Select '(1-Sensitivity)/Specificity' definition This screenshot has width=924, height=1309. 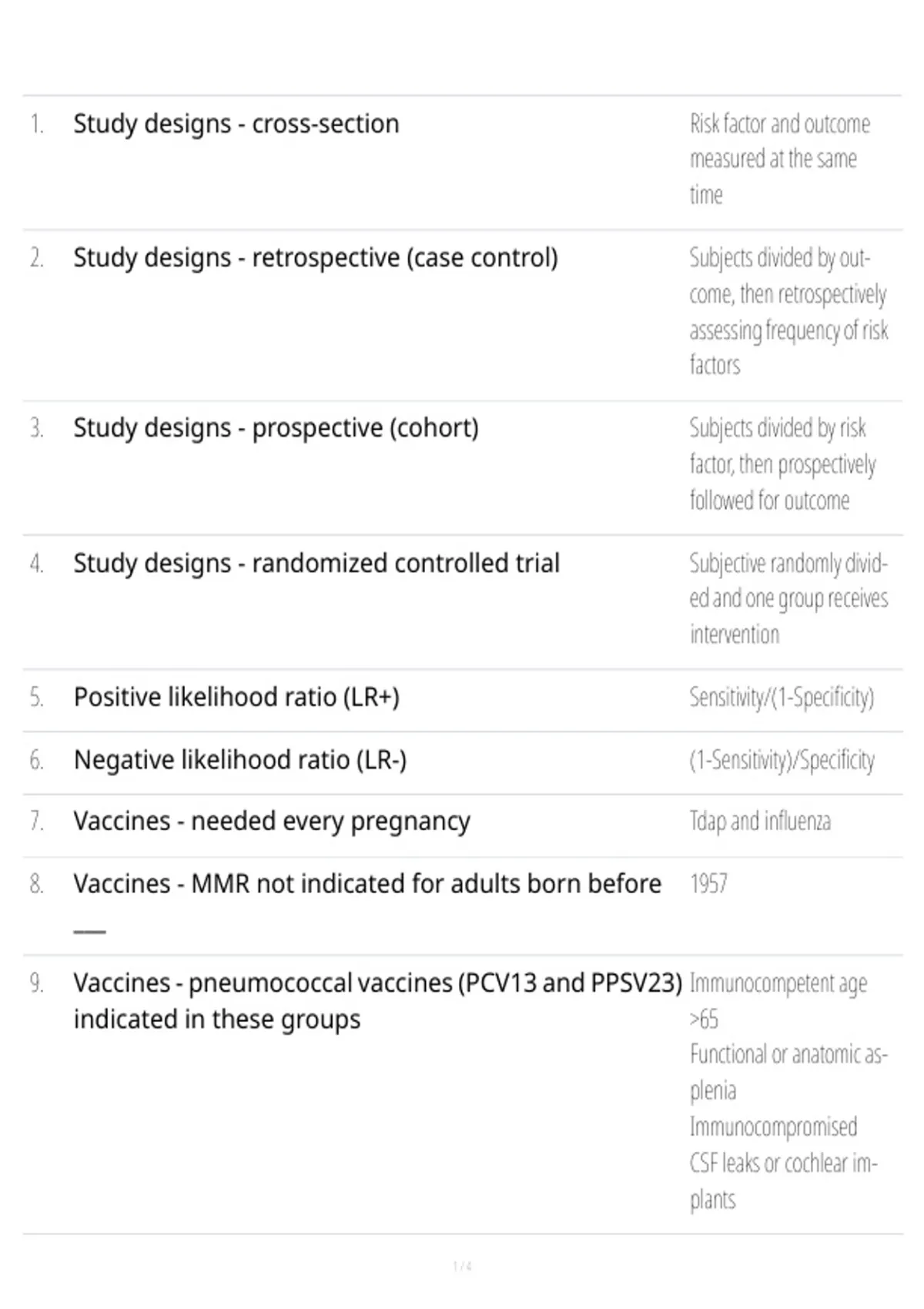point(782,761)
